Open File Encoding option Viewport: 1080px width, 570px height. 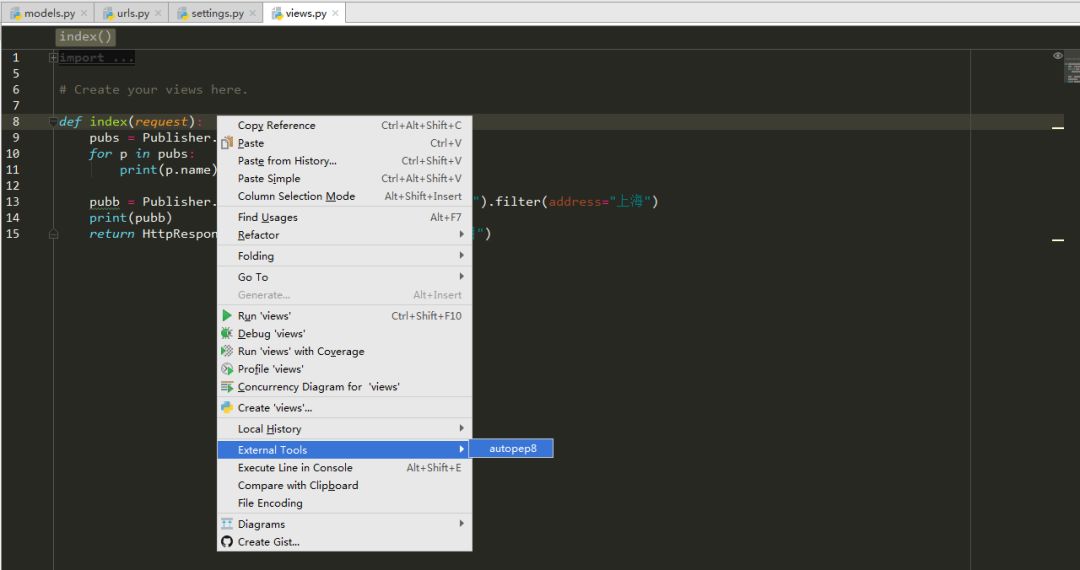coord(344,503)
